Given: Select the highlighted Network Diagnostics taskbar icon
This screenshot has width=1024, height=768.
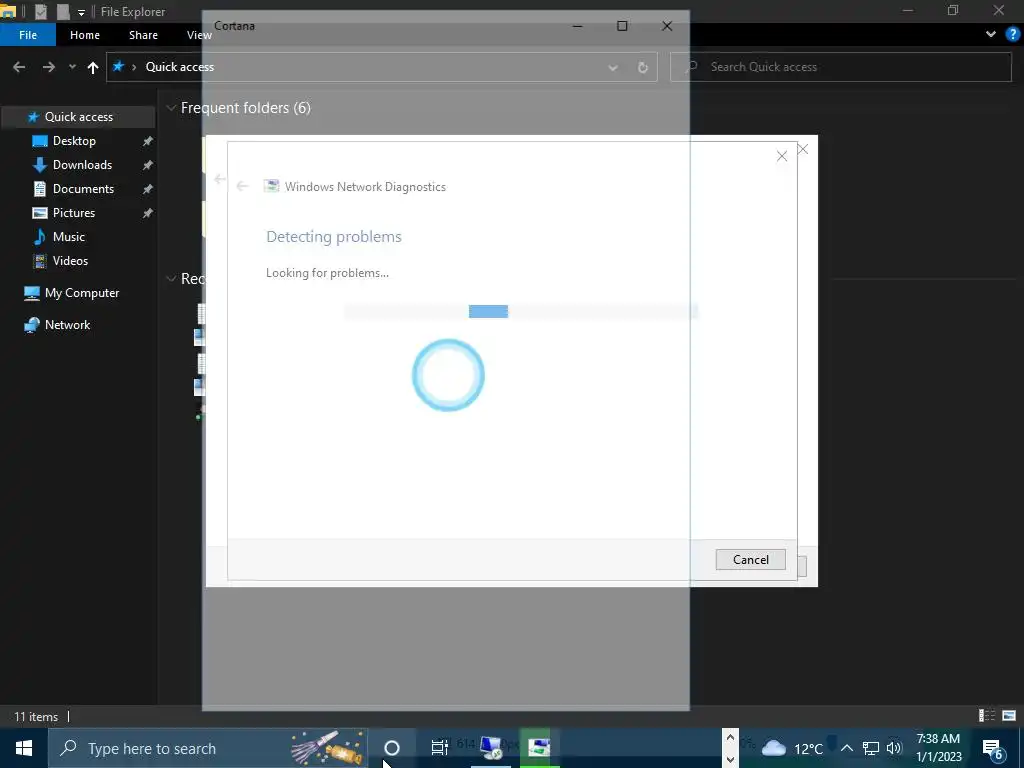Looking at the screenshot, I should [539, 748].
